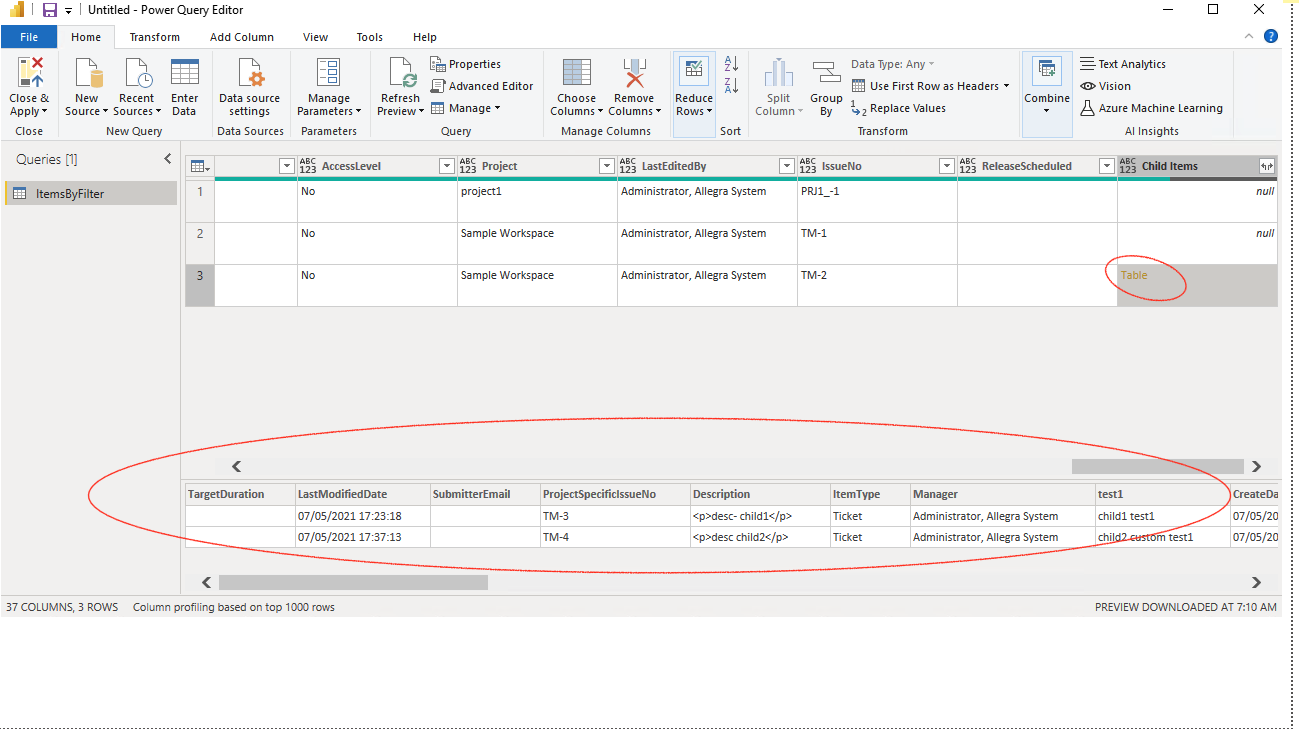The width and height of the screenshot is (1299, 729).
Task: Open the Add Column tab
Action: point(241,36)
